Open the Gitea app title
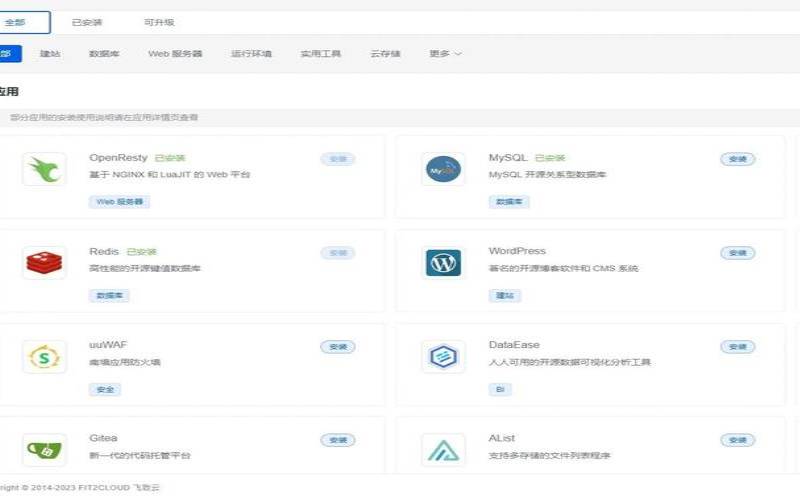The width and height of the screenshot is (800, 500). pyautogui.click(x=103, y=438)
